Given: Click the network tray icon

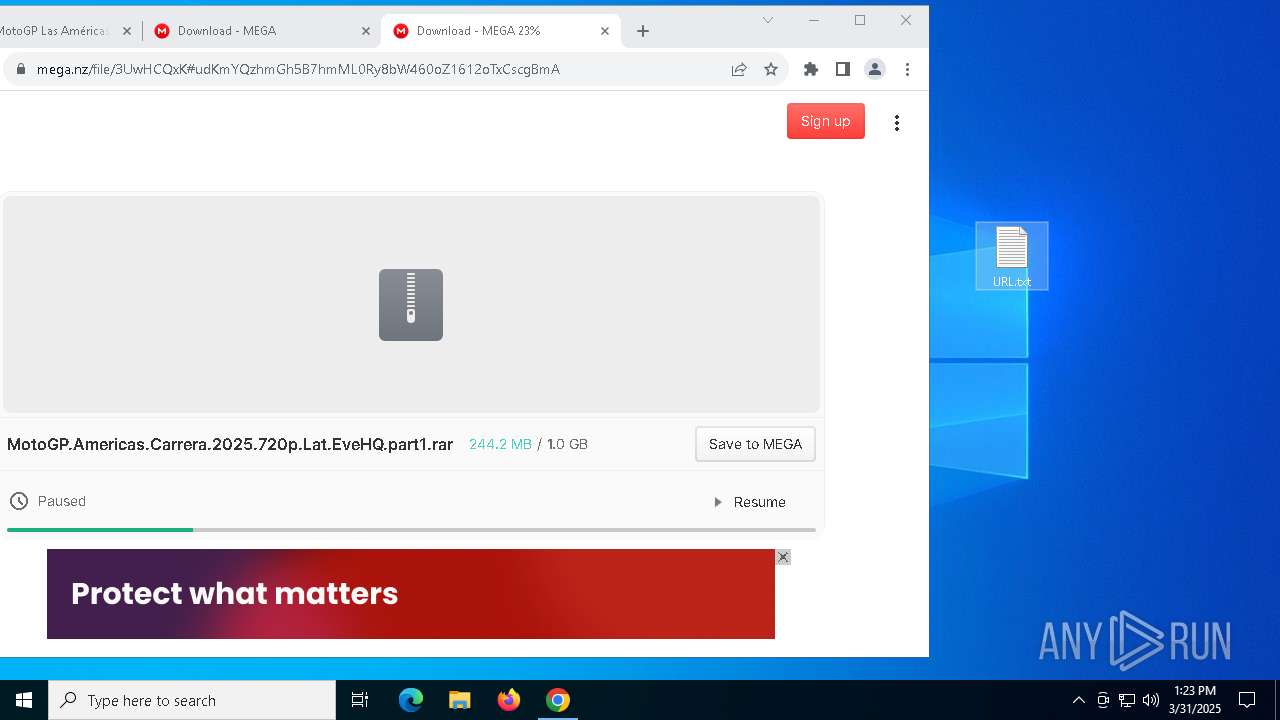Looking at the screenshot, I should pyautogui.click(x=1127, y=700).
